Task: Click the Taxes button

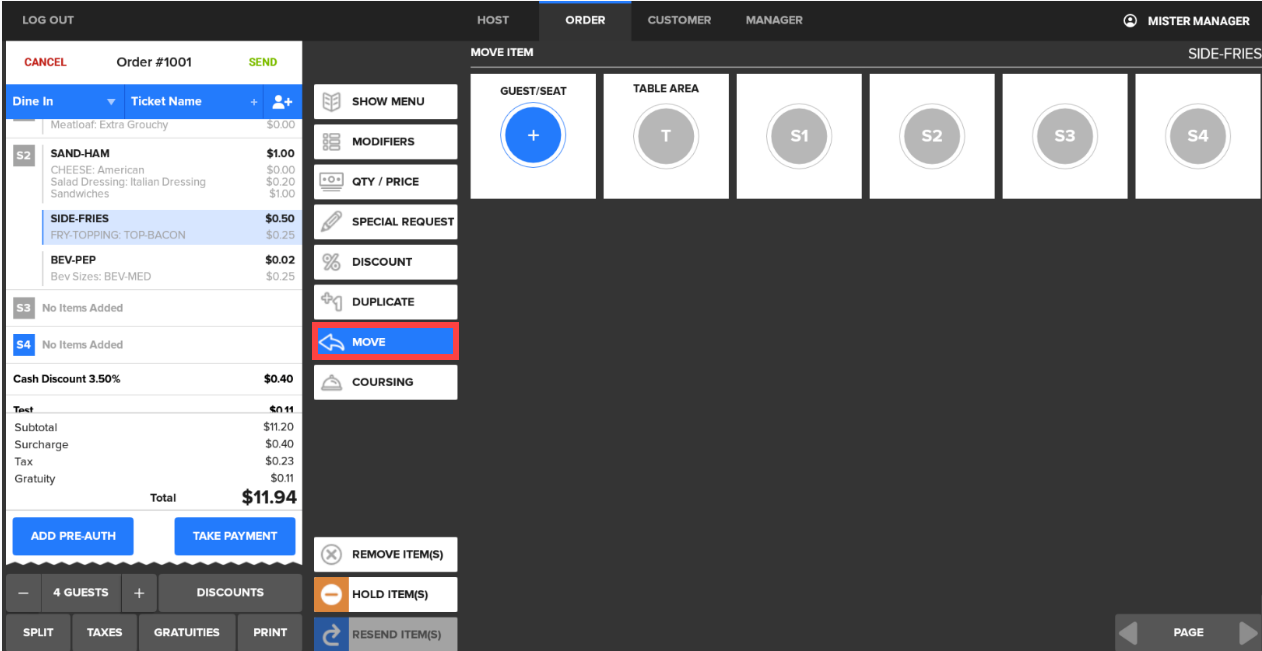Action: click(104, 632)
